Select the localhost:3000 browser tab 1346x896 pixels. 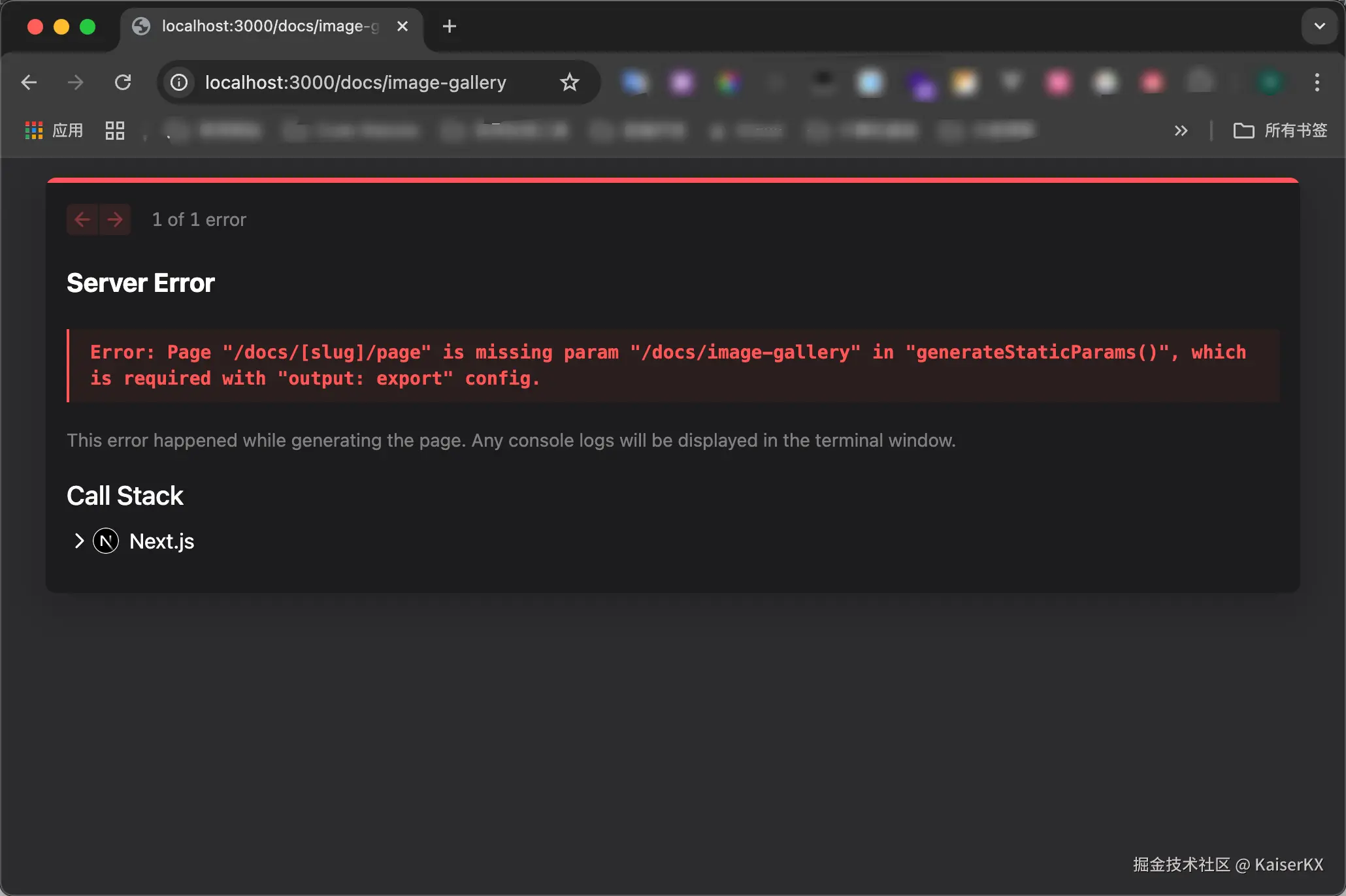(261, 26)
